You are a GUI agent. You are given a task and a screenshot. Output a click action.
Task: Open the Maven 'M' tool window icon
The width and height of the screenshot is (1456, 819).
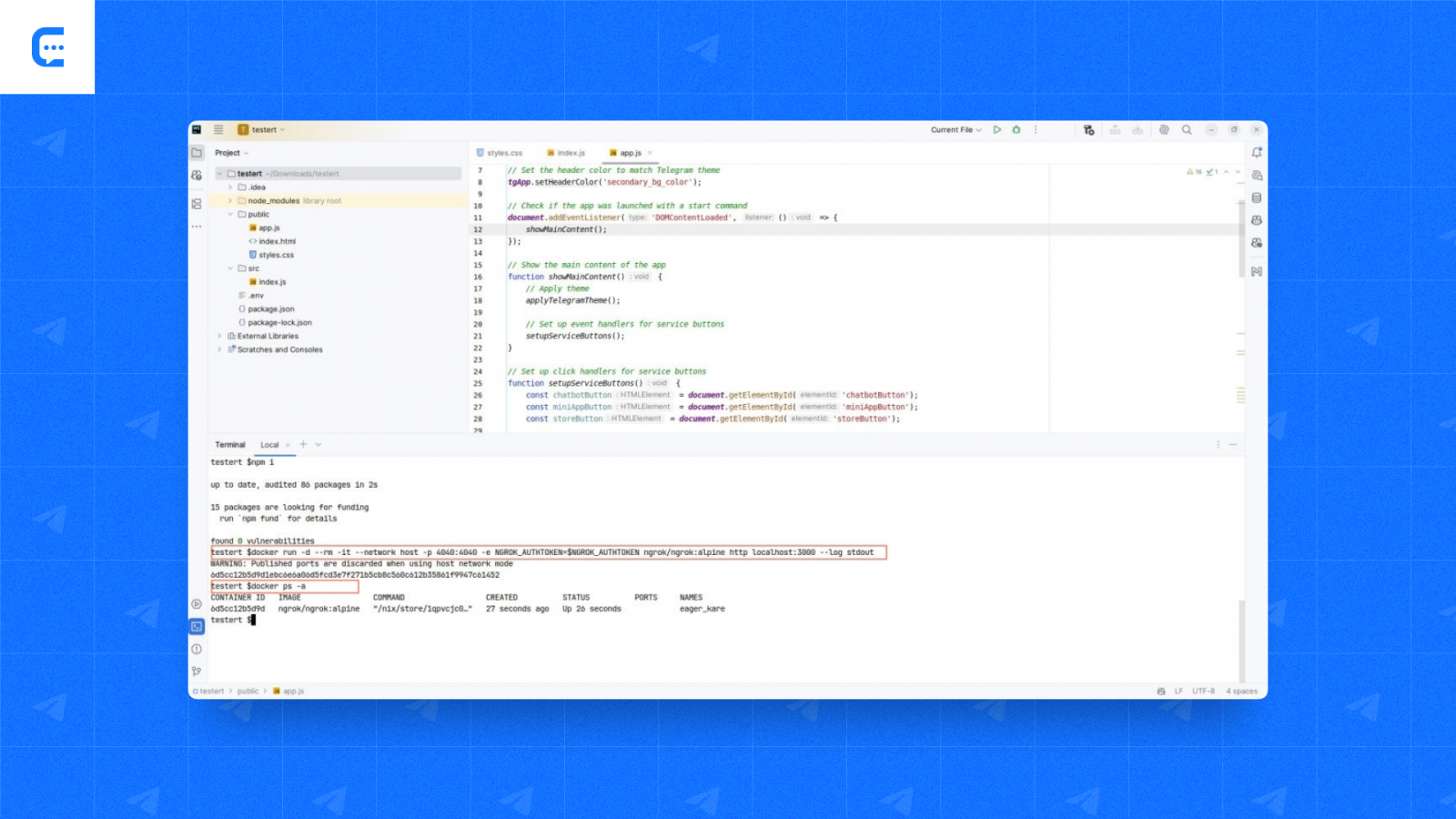tap(1257, 271)
